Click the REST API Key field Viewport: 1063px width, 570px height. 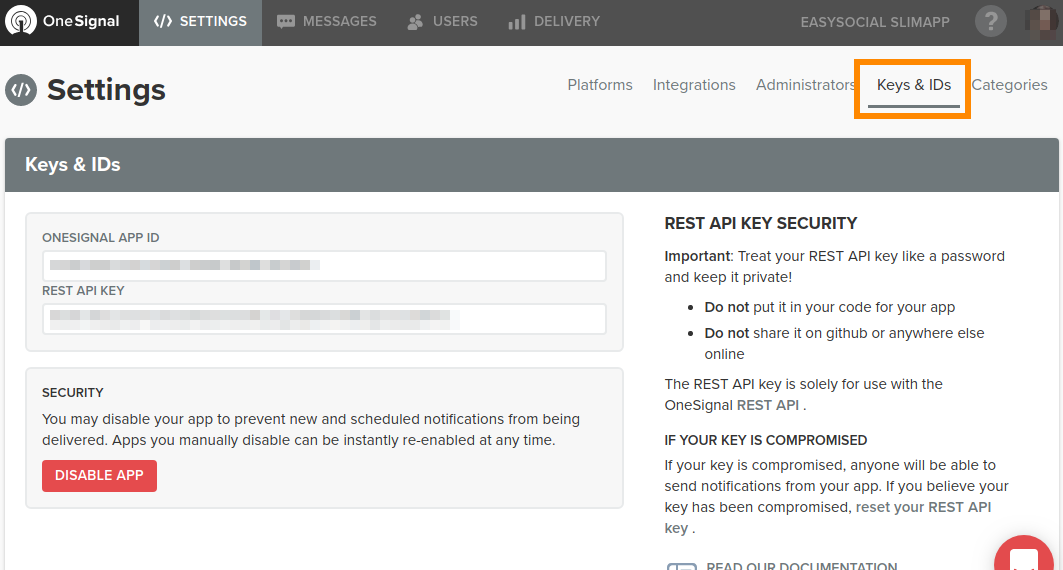coord(324,319)
